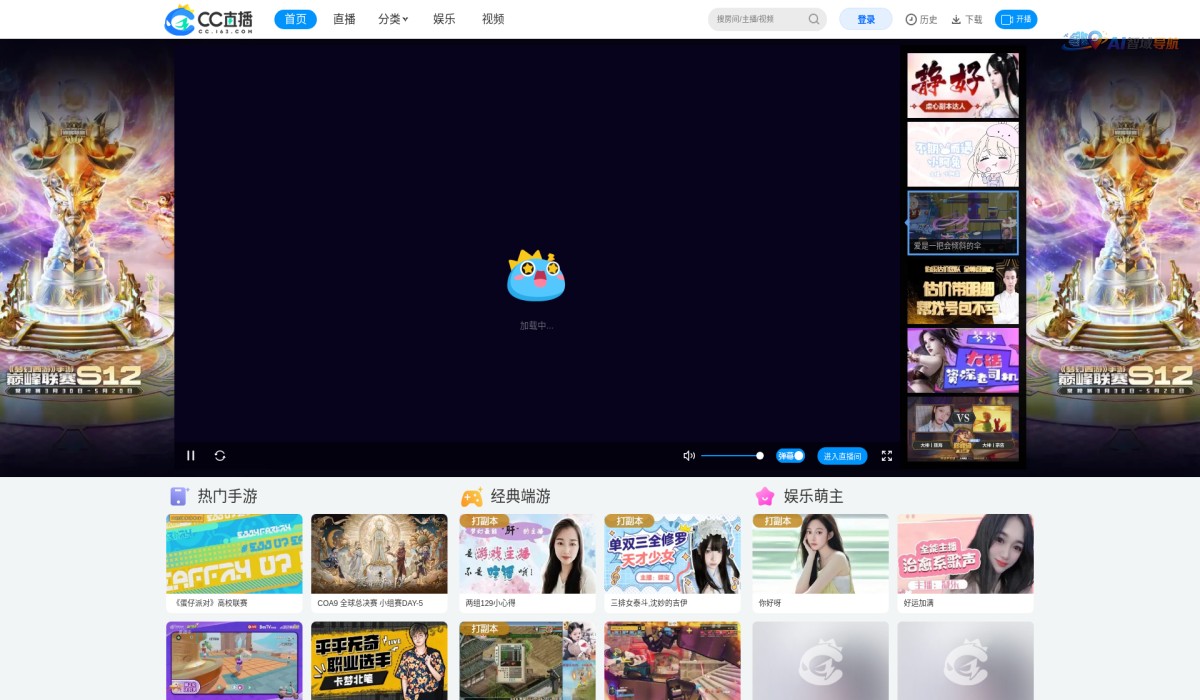Toggle the 弹幕 danmaku switch off
Viewport: 1200px width, 700px height.
pos(790,455)
